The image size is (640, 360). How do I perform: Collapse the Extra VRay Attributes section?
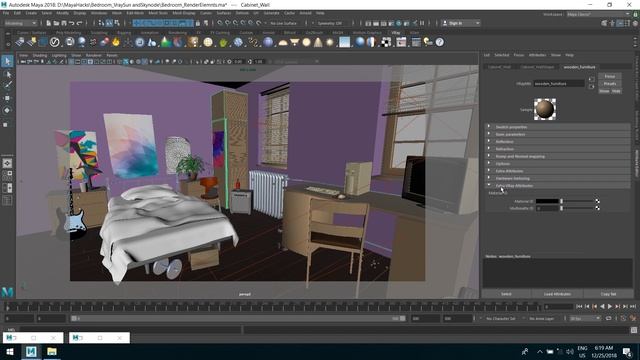click(x=557, y=186)
